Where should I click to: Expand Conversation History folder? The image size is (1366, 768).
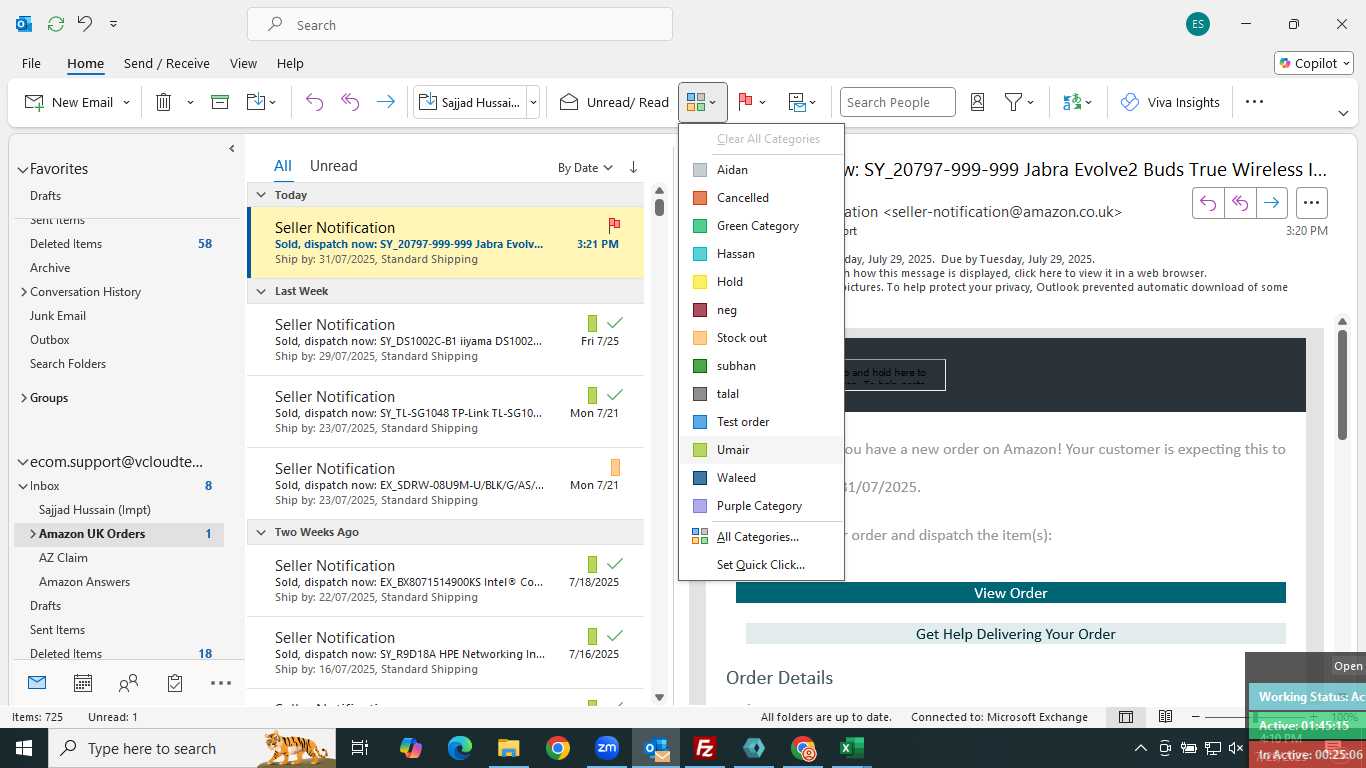[x=23, y=292]
